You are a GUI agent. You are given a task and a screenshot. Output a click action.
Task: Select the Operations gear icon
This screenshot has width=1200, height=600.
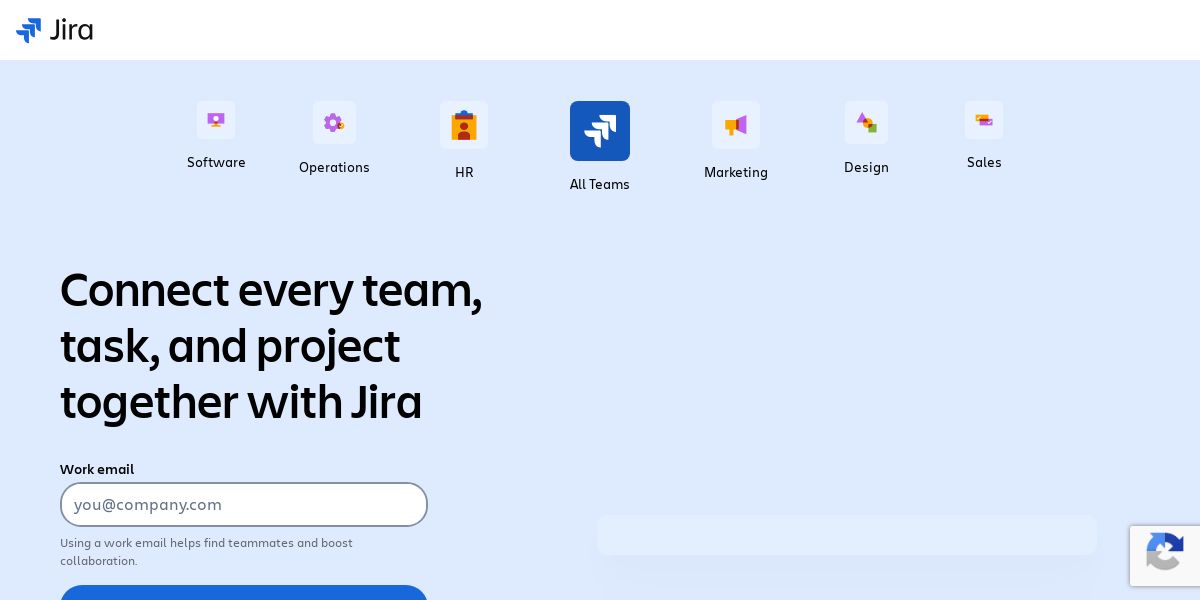point(334,122)
